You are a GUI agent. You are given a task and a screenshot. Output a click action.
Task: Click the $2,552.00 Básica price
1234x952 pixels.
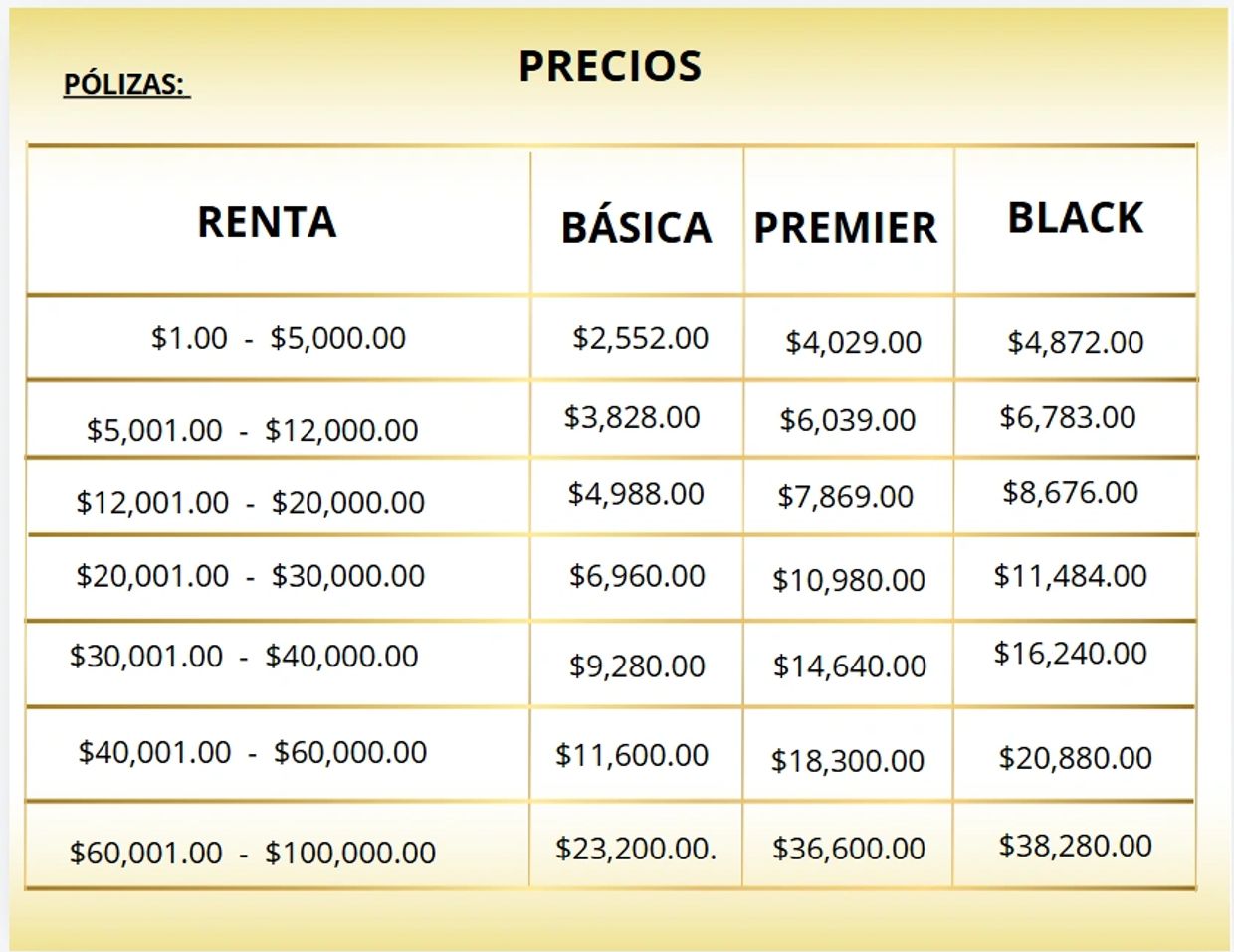tap(640, 338)
